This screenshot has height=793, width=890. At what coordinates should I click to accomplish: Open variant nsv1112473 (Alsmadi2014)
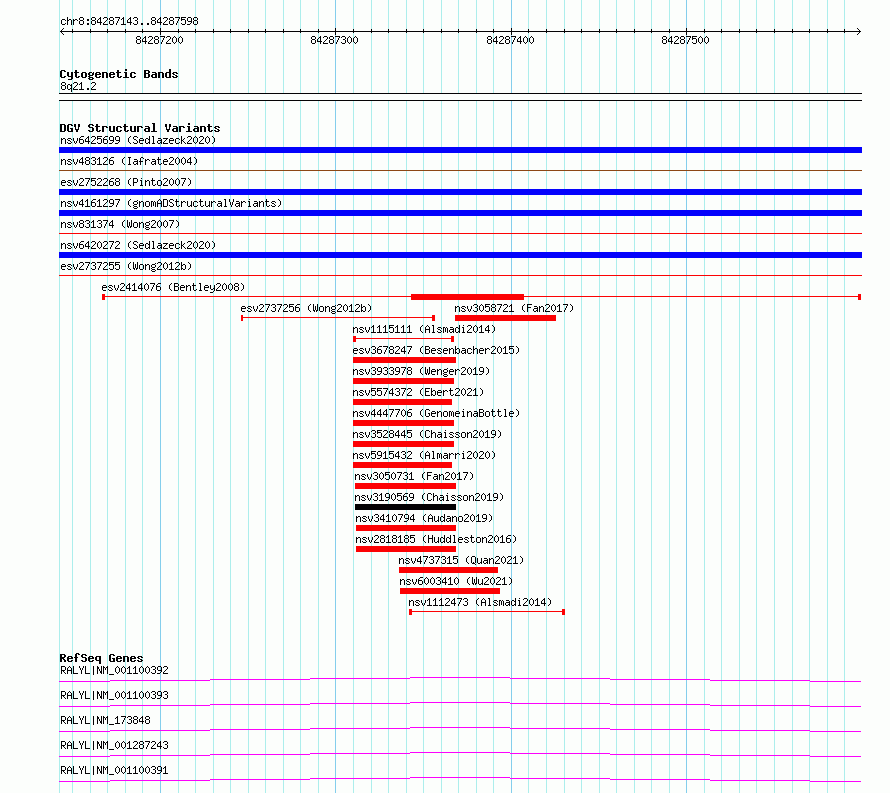pyautogui.click(x=480, y=602)
